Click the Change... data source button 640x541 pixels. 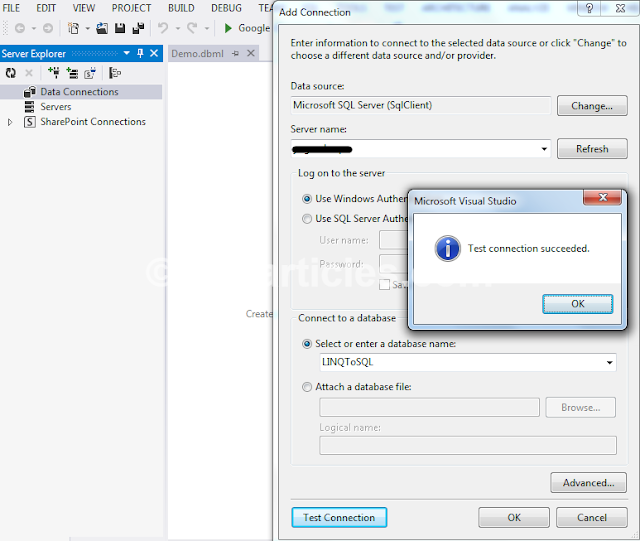[x=592, y=106]
